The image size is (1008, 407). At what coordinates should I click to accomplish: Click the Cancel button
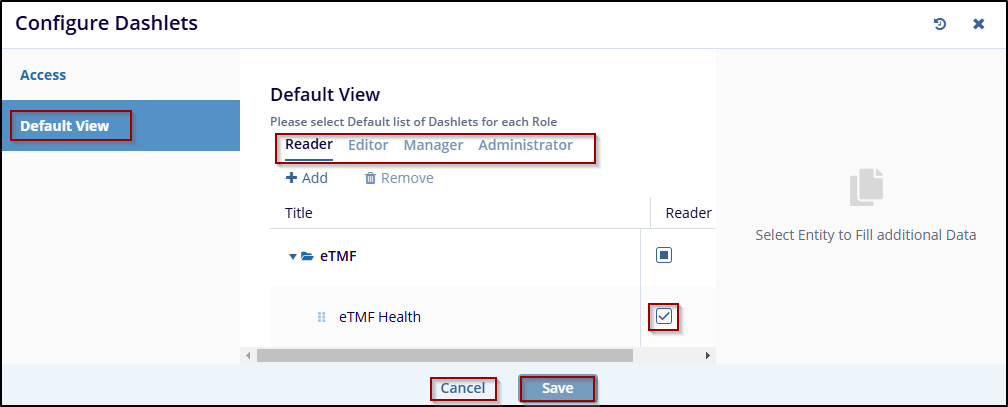click(x=463, y=388)
